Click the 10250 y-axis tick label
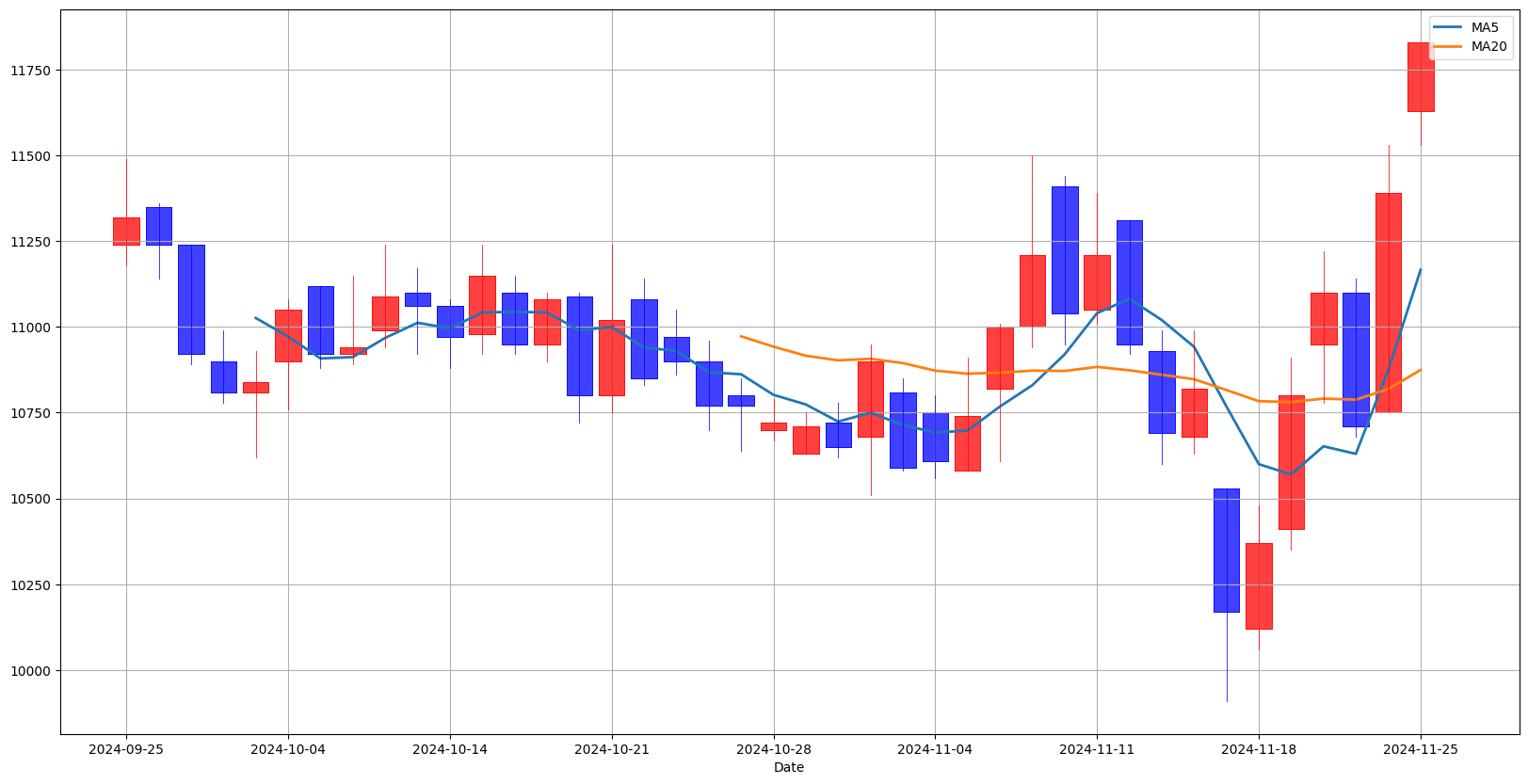This screenshot has height=784, width=1528. pyautogui.click(x=31, y=585)
